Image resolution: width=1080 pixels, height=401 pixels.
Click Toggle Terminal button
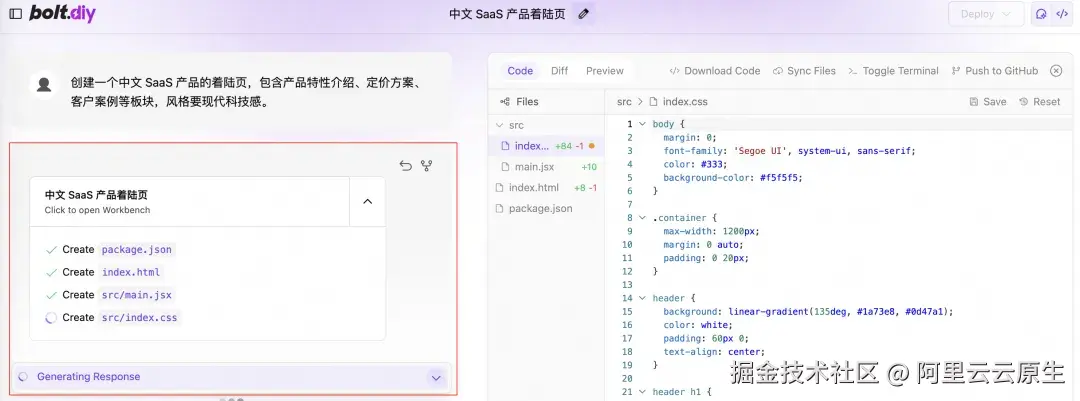(893, 70)
